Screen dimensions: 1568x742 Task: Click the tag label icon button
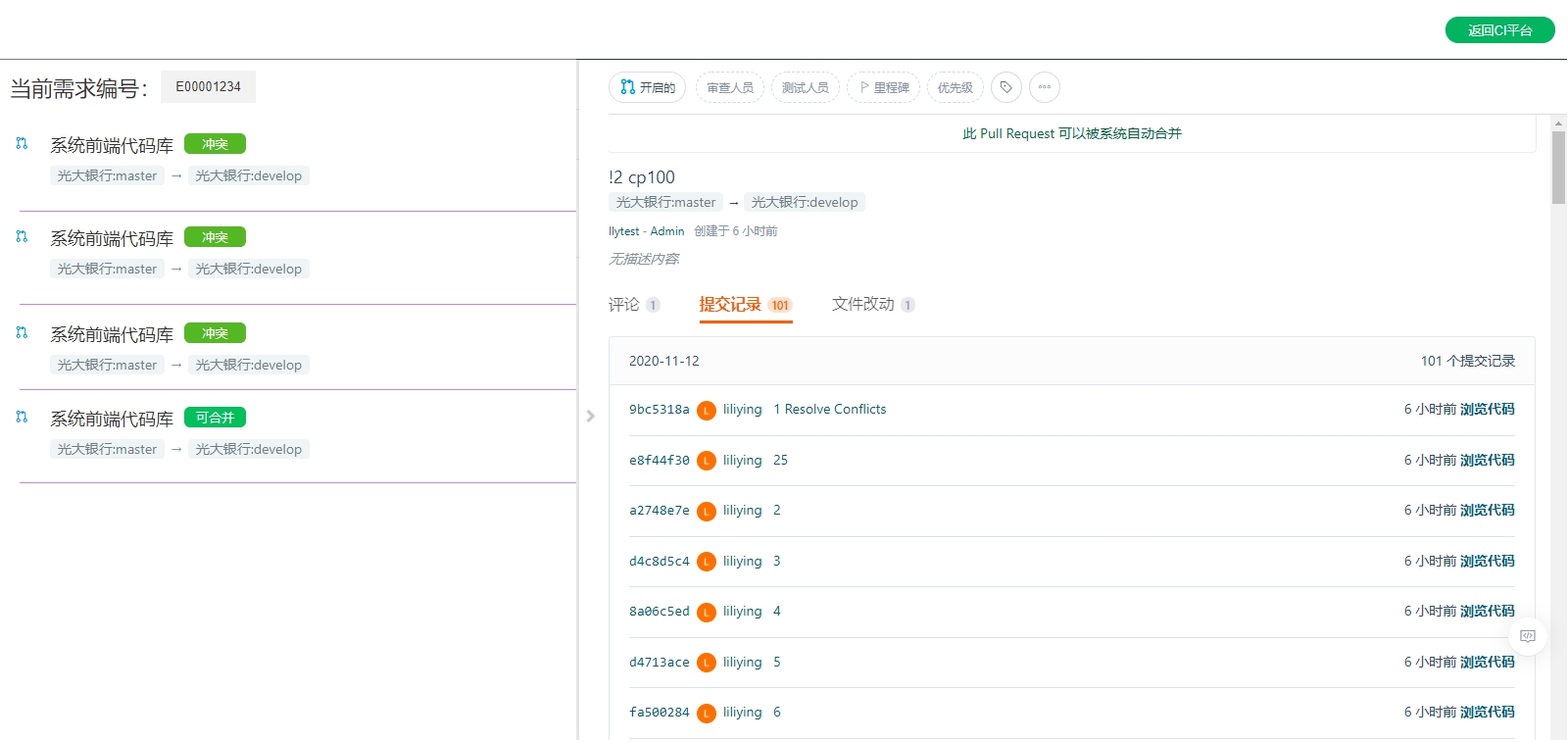click(x=1005, y=87)
